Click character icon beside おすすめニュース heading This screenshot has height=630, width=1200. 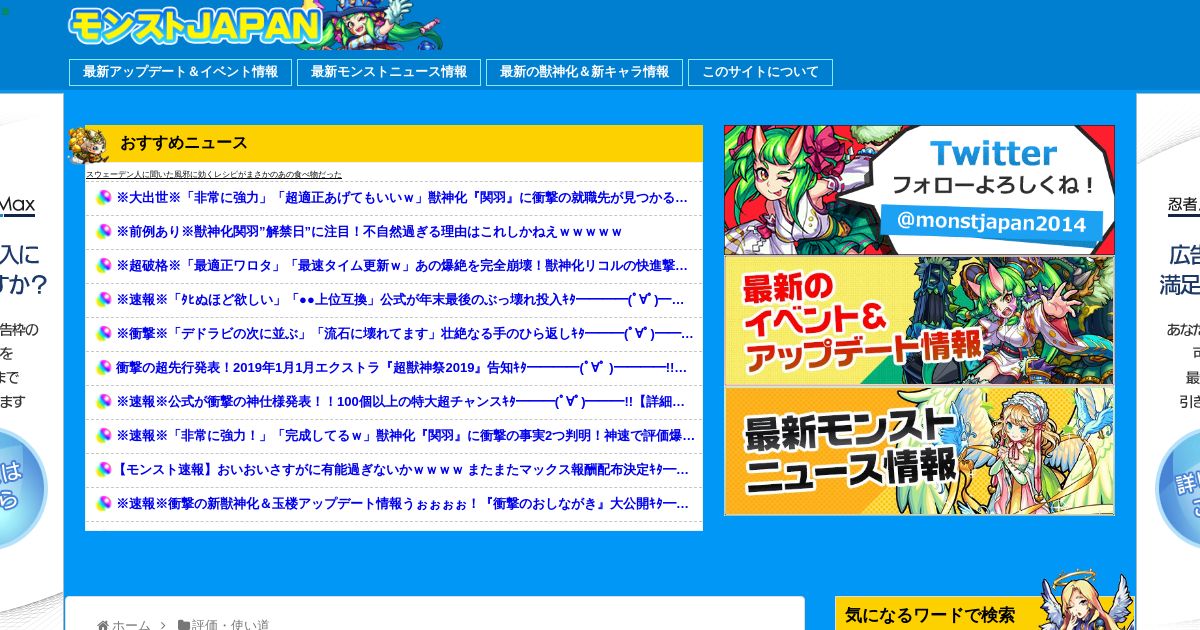(x=88, y=145)
